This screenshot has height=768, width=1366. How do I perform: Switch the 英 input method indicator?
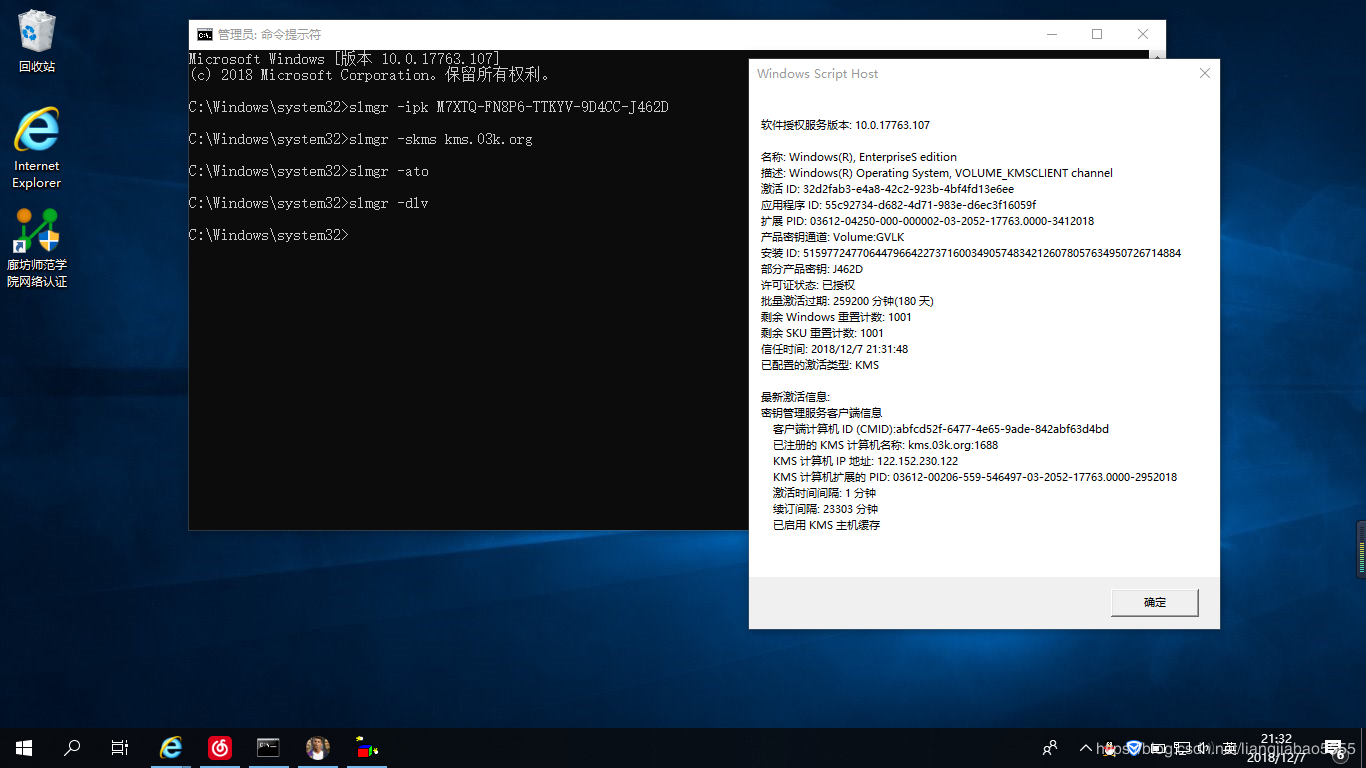[x=1230, y=748]
